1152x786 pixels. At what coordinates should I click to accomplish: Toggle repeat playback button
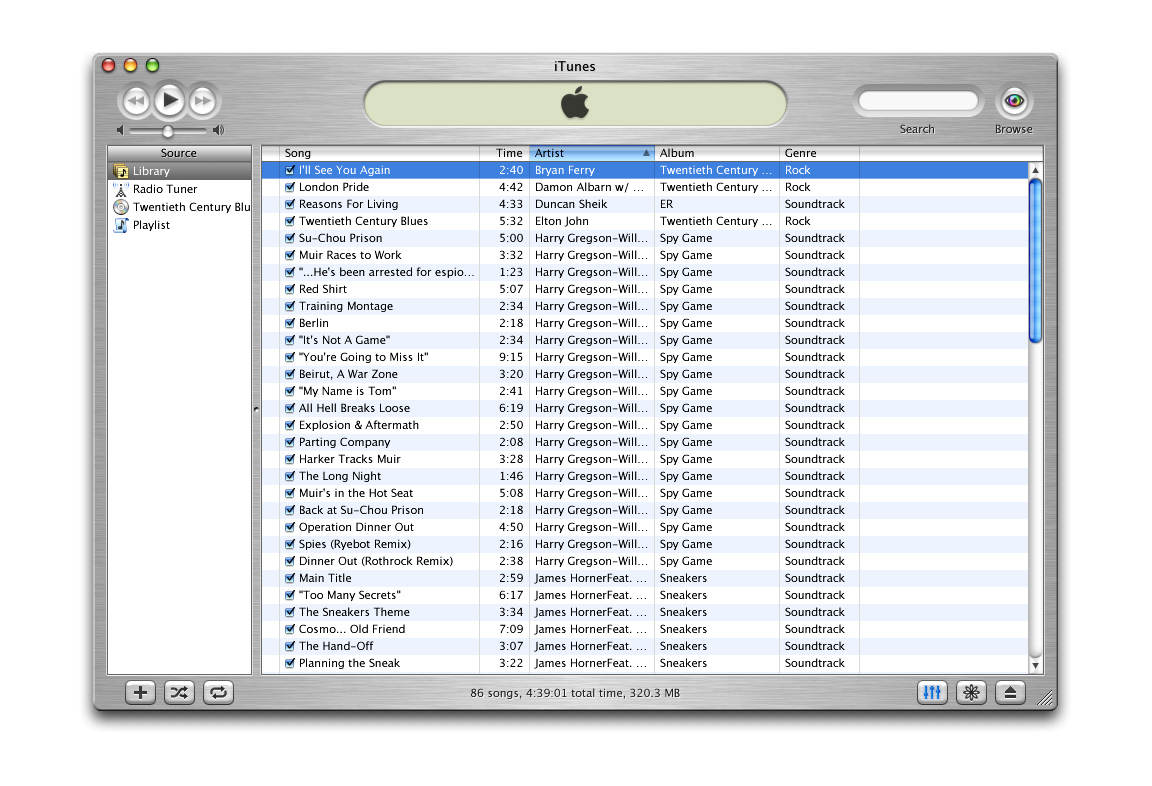218,692
